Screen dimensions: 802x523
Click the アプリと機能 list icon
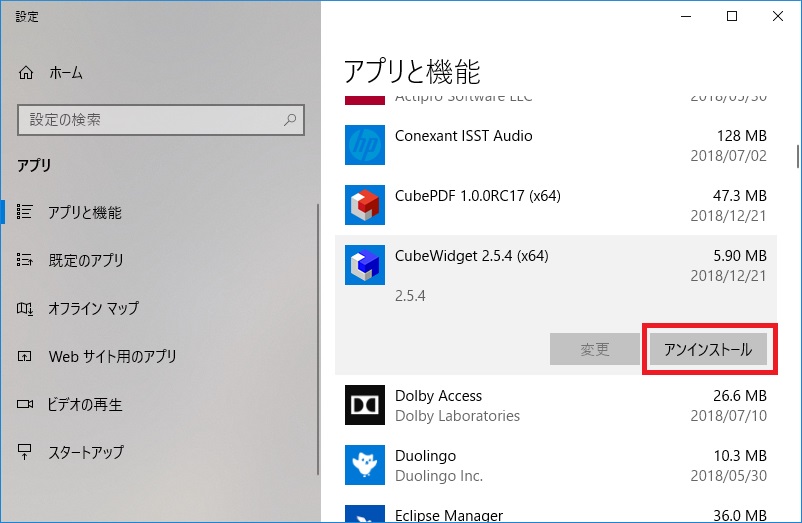pyautogui.click(x=25, y=212)
